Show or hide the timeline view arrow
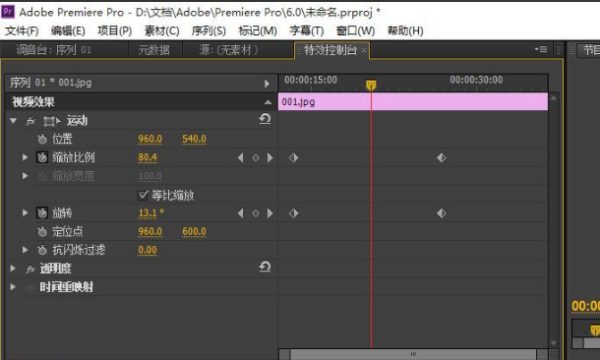Image resolution: width=600 pixels, height=360 pixels. [267, 83]
